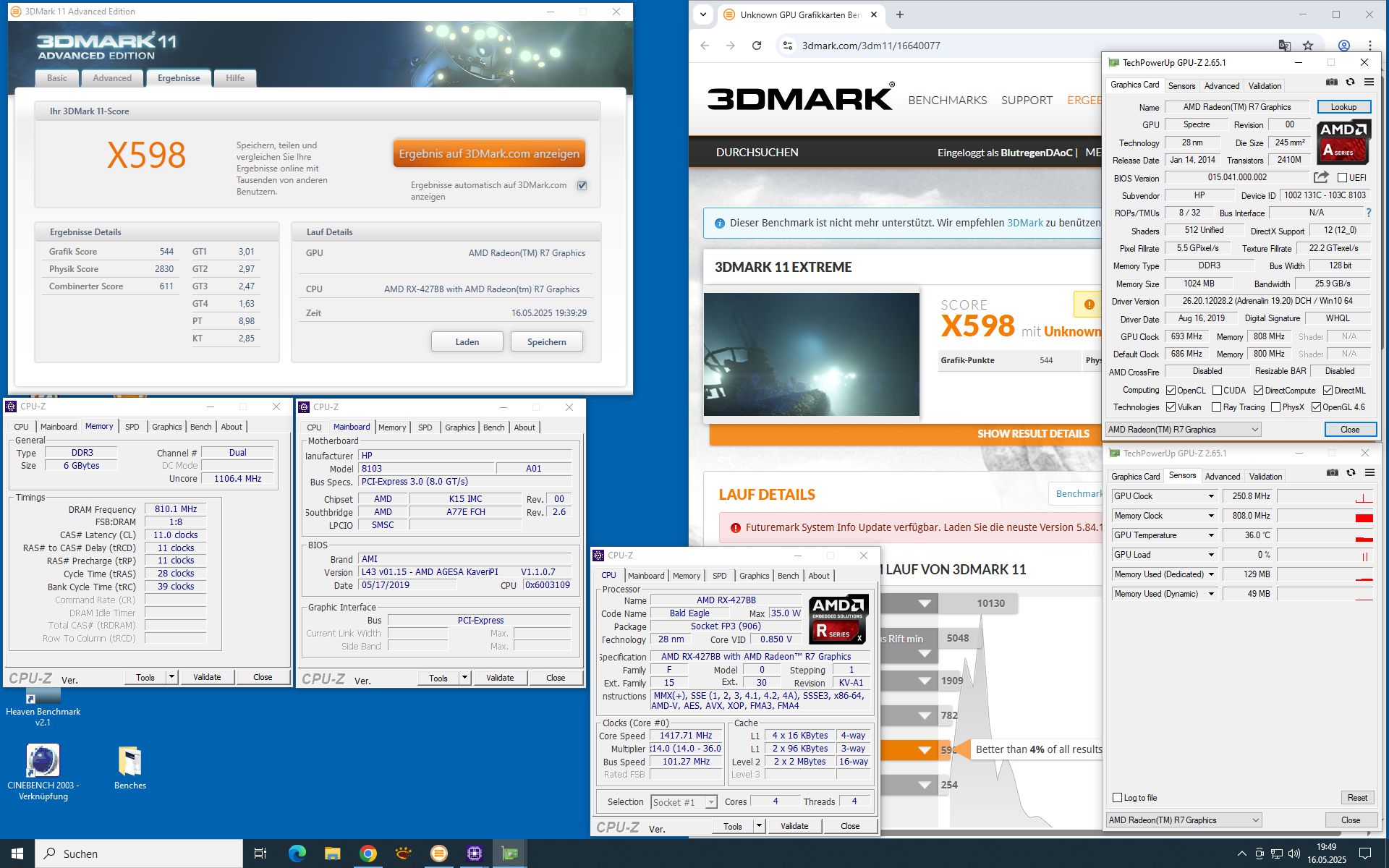The height and width of the screenshot is (868, 1389).
Task: Bookmark this page with the star icon
Action: coord(1308,46)
